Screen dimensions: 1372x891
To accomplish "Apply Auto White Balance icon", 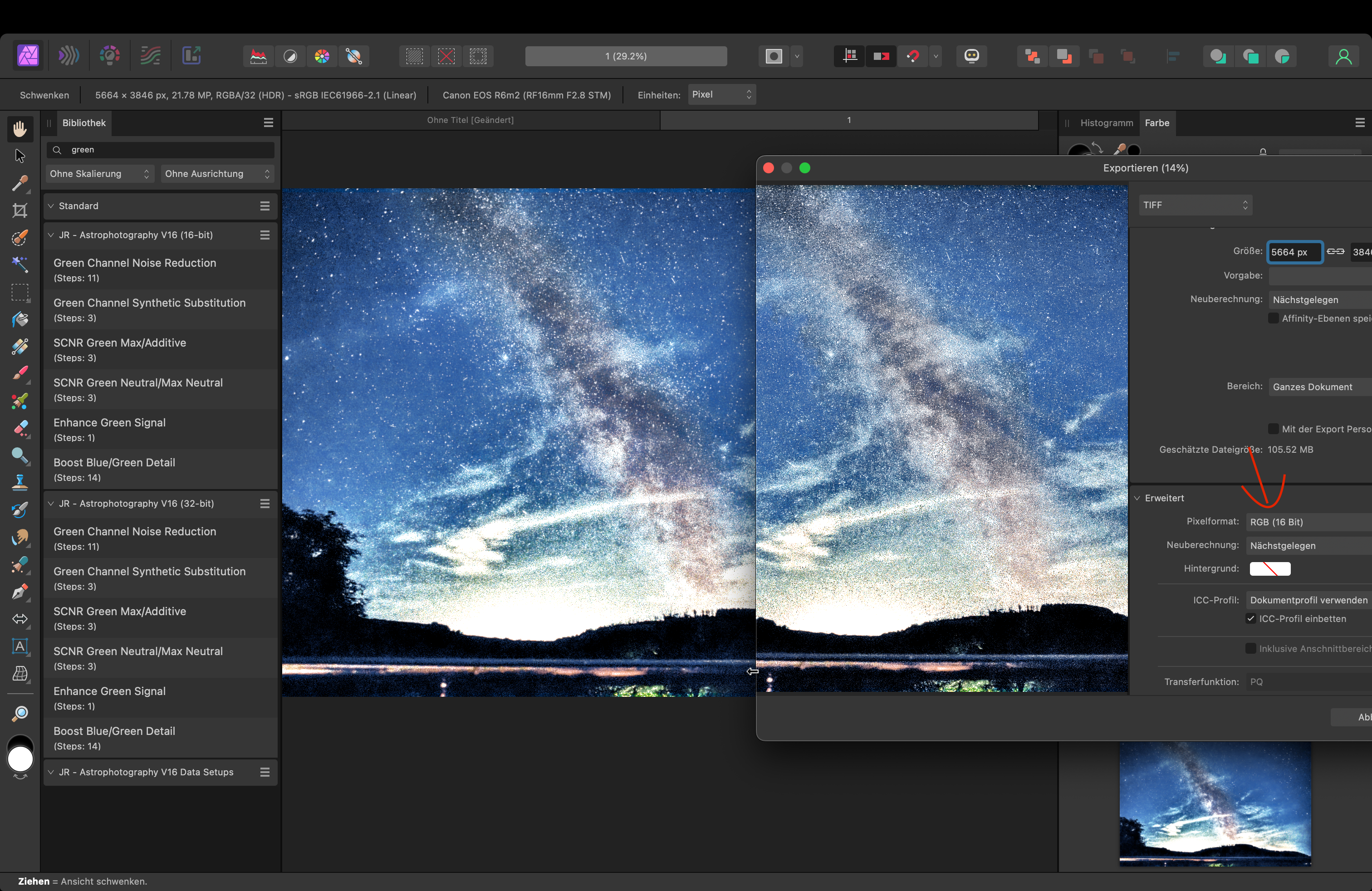I will 353,56.
